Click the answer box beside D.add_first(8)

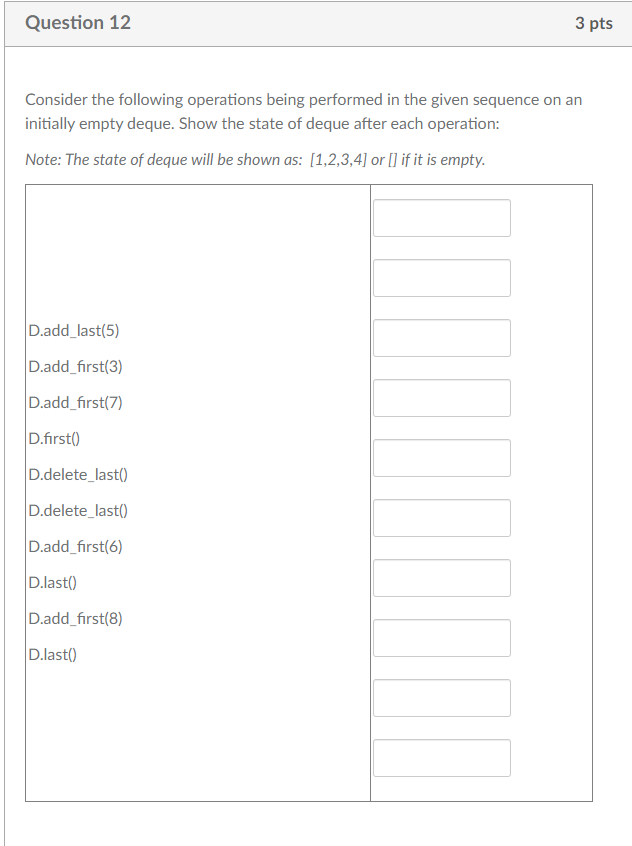coord(441,698)
